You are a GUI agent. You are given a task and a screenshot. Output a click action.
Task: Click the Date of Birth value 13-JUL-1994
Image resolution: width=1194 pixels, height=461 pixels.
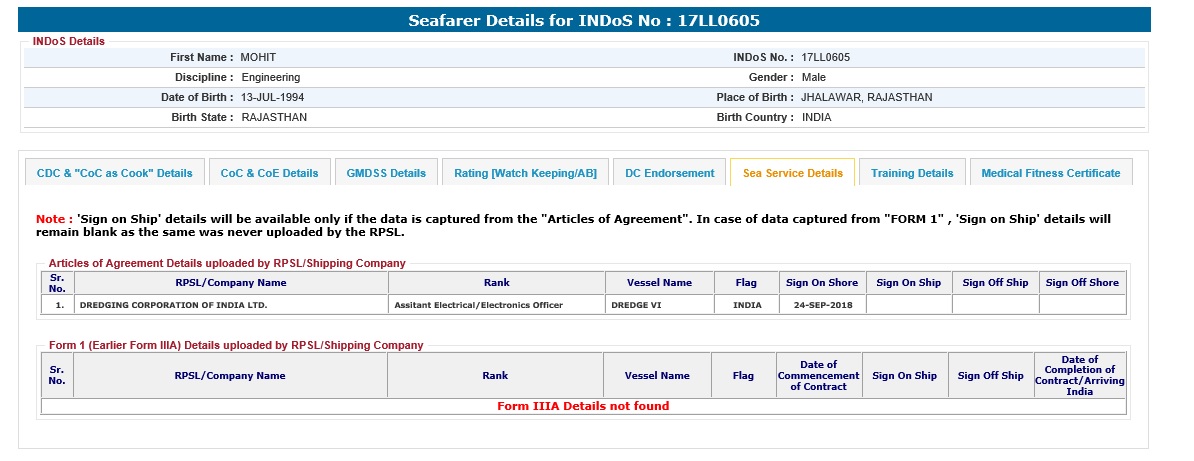pos(272,97)
